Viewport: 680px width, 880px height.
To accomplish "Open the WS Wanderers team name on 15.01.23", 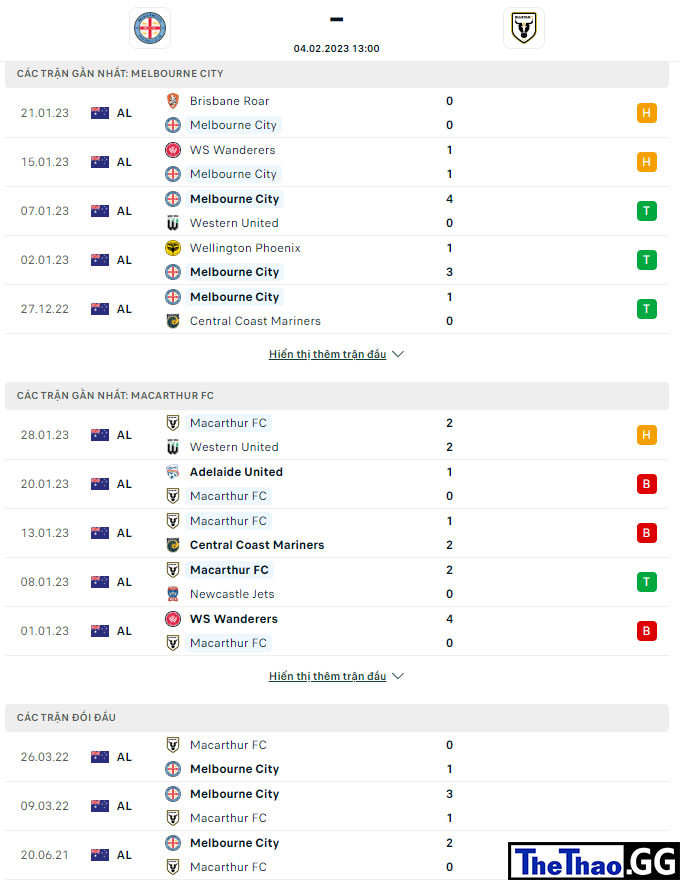I will click(232, 150).
